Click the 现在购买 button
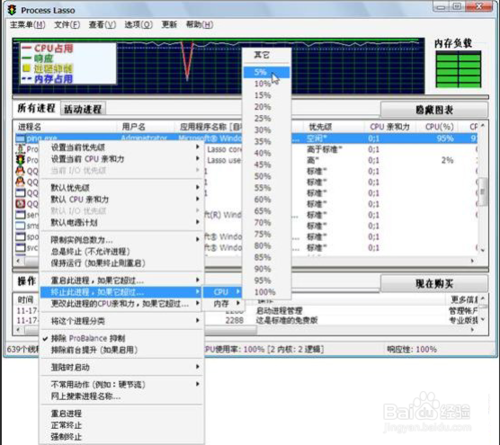 coord(434,284)
